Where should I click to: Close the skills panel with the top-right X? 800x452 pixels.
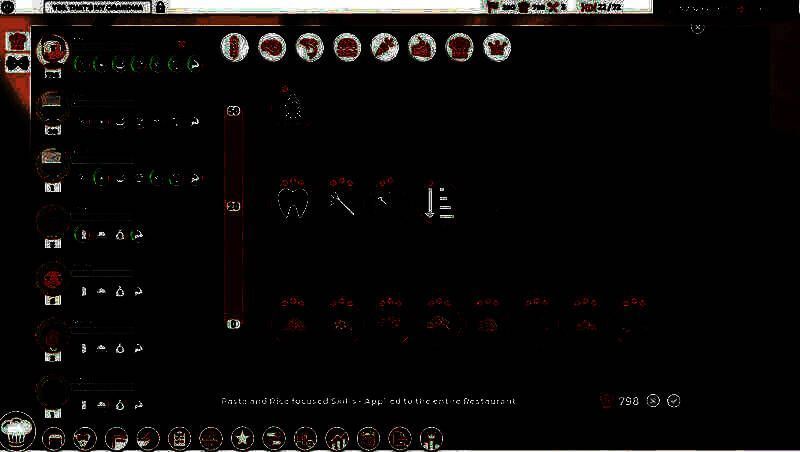coord(697,28)
